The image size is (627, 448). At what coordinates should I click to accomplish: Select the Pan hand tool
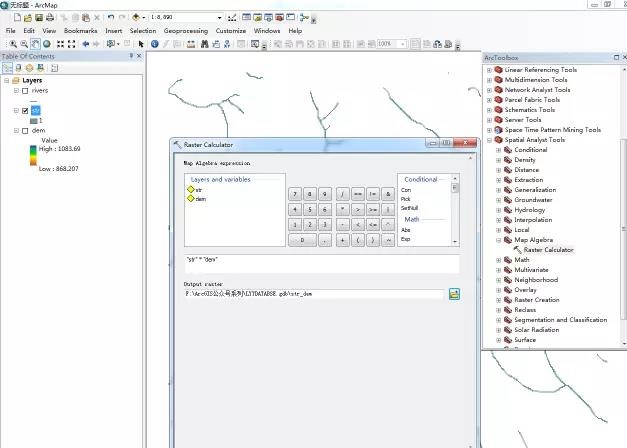tap(35, 44)
